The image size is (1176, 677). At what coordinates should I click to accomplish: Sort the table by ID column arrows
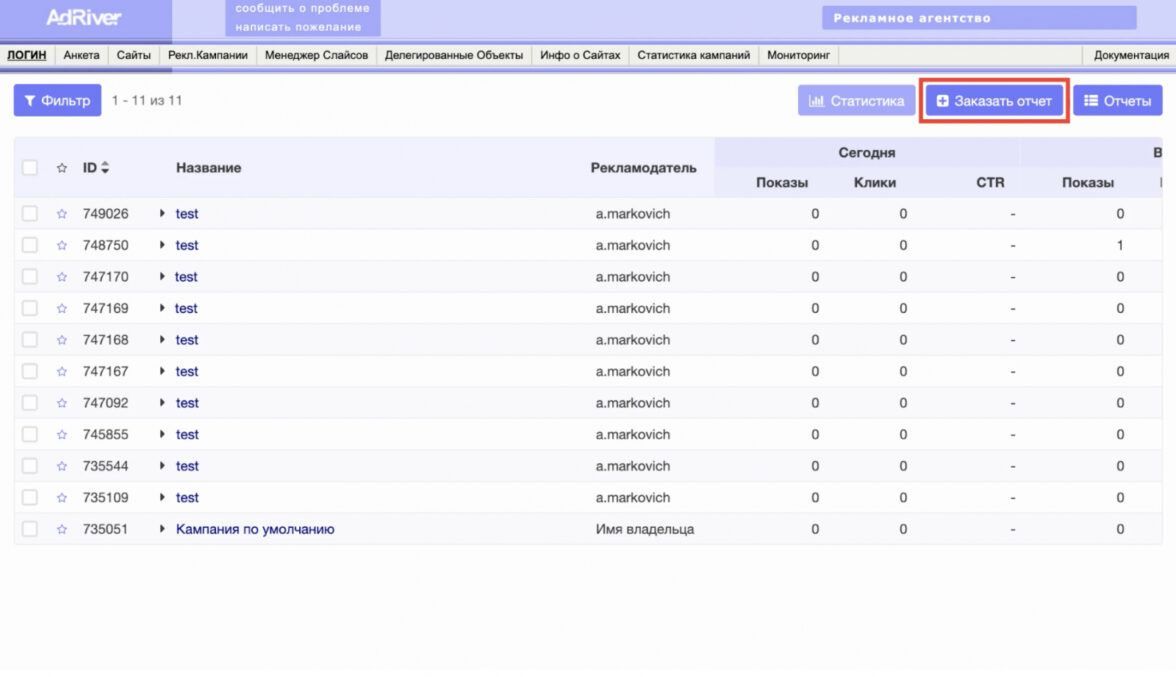(x=105, y=168)
